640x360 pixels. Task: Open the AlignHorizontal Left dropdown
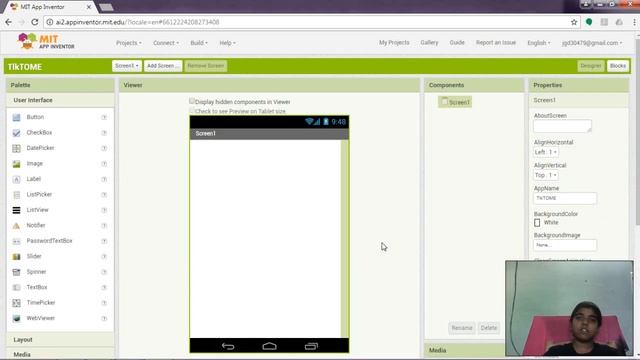pos(546,152)
